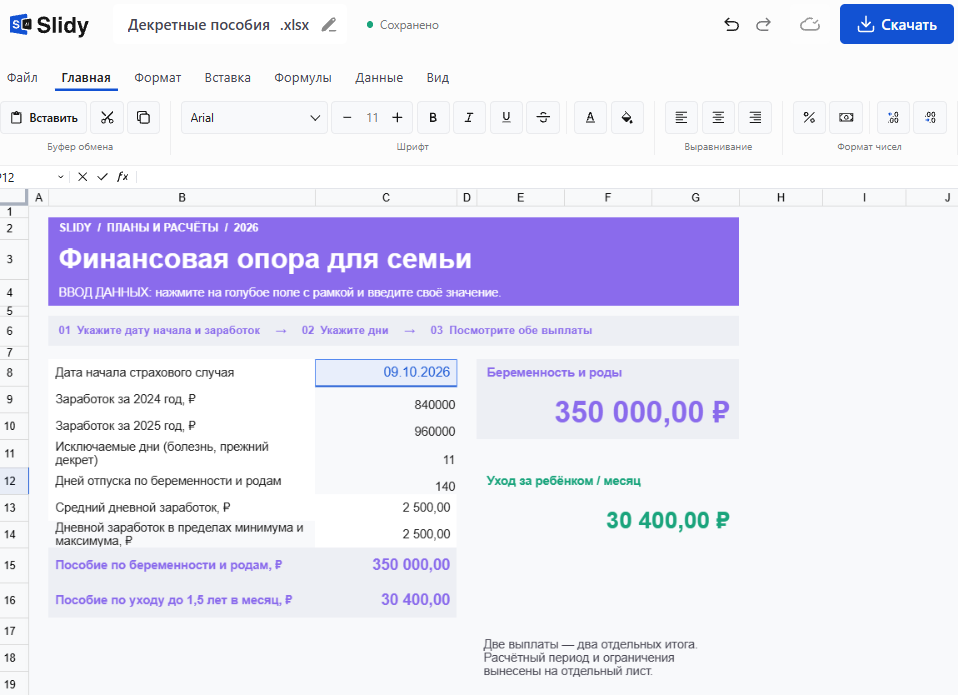Image resolution: width=958 pixels, height=695 pixels.
Task: Paste with the Вставить button
Action: (x=44, y=118)
